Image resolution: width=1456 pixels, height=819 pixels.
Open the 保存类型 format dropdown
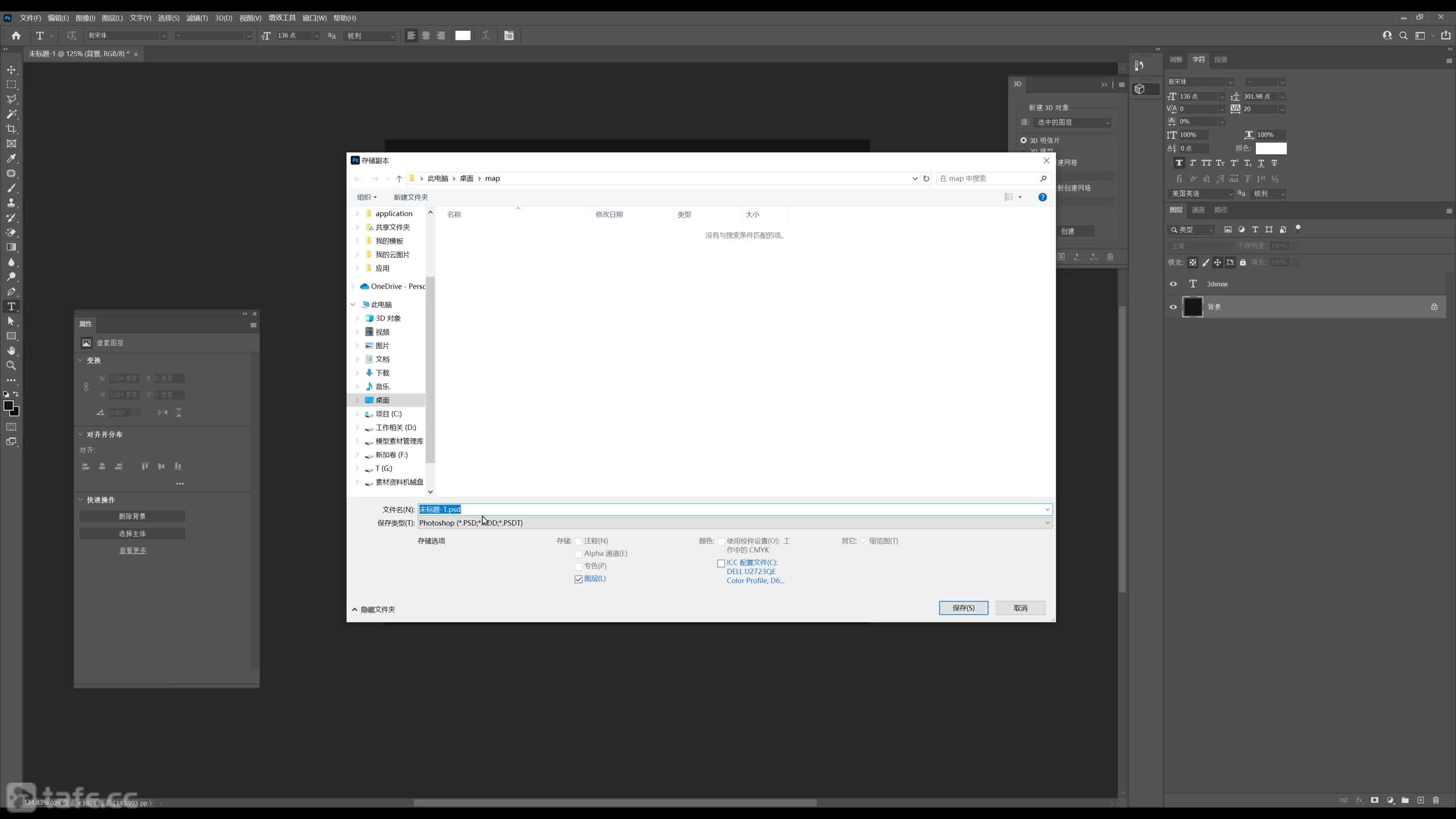(735, 523)
